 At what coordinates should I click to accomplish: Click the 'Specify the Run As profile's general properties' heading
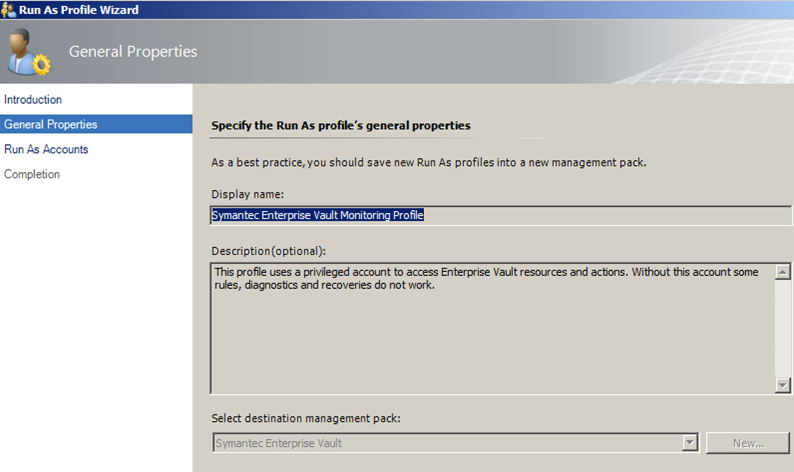click(341, 125)
